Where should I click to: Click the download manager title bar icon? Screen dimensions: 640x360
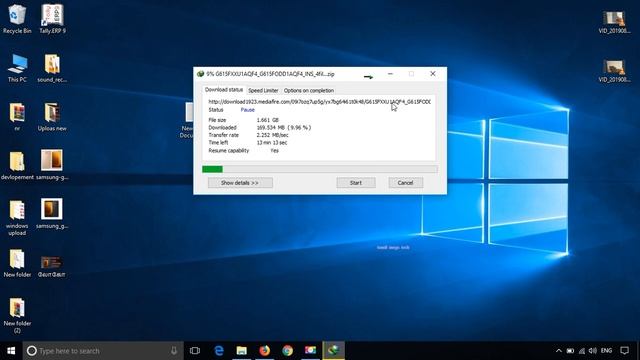pos(200,74)
